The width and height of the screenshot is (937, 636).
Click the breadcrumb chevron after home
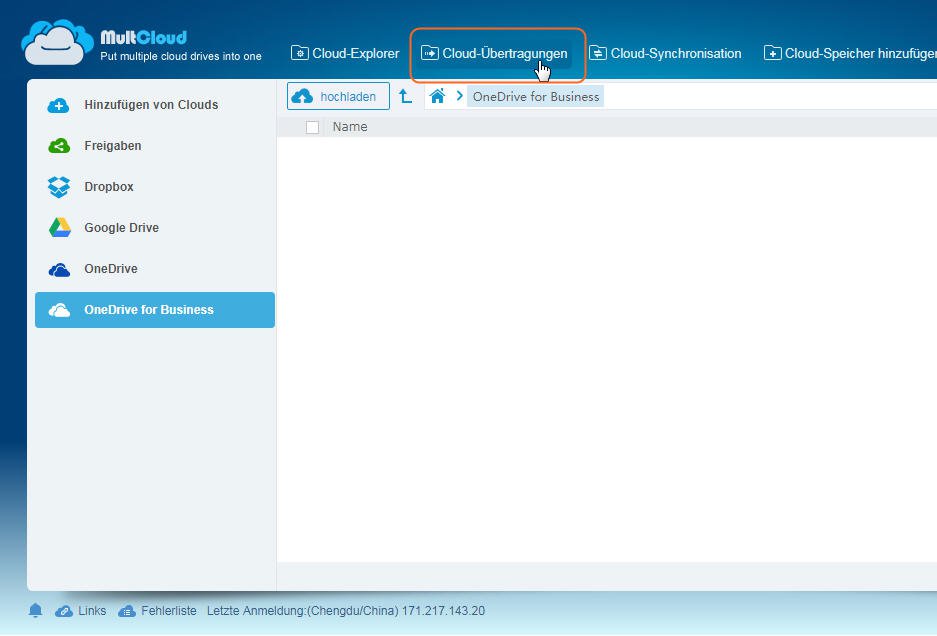click(x=460, y=96)
